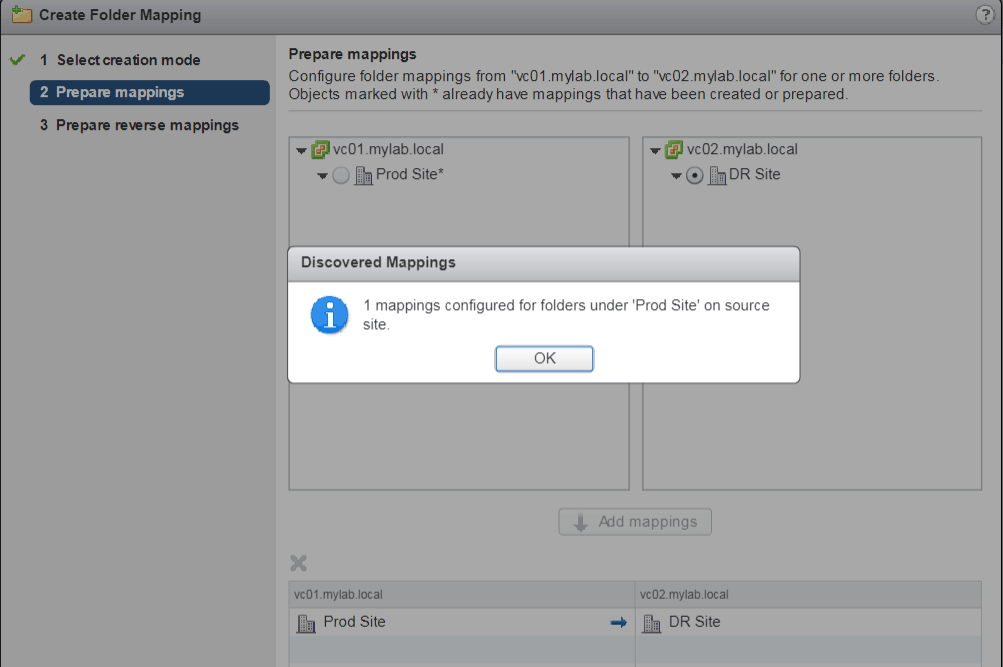Collapse the DR Site tree node
This screenshot has width=1003, height=667.
tap(676, 176)
